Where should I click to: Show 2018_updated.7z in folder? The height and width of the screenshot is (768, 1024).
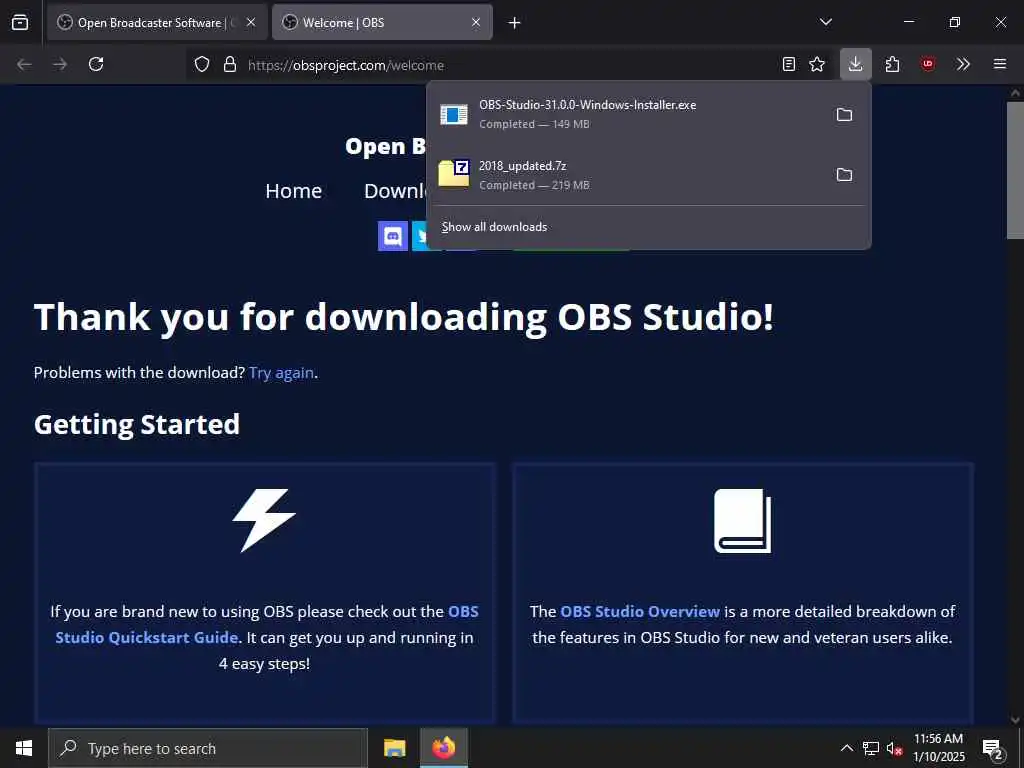tap(844, 174)
